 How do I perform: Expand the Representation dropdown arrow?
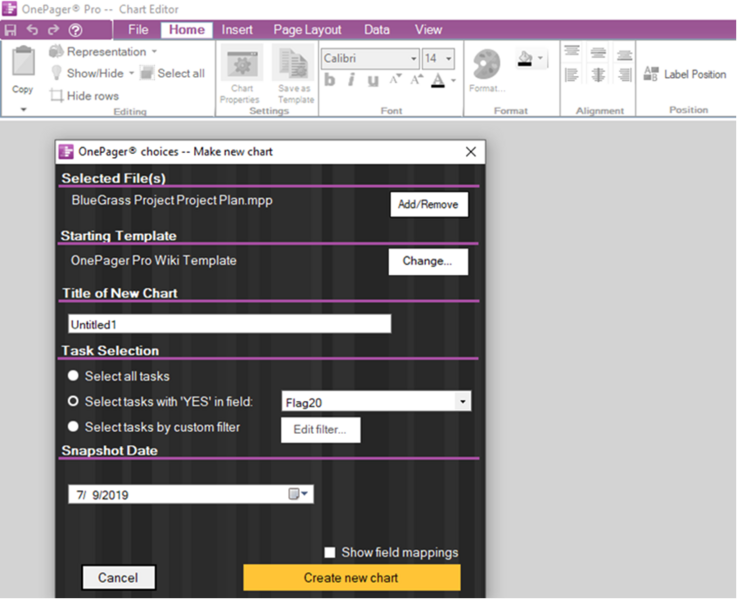(x=154, y=51)
